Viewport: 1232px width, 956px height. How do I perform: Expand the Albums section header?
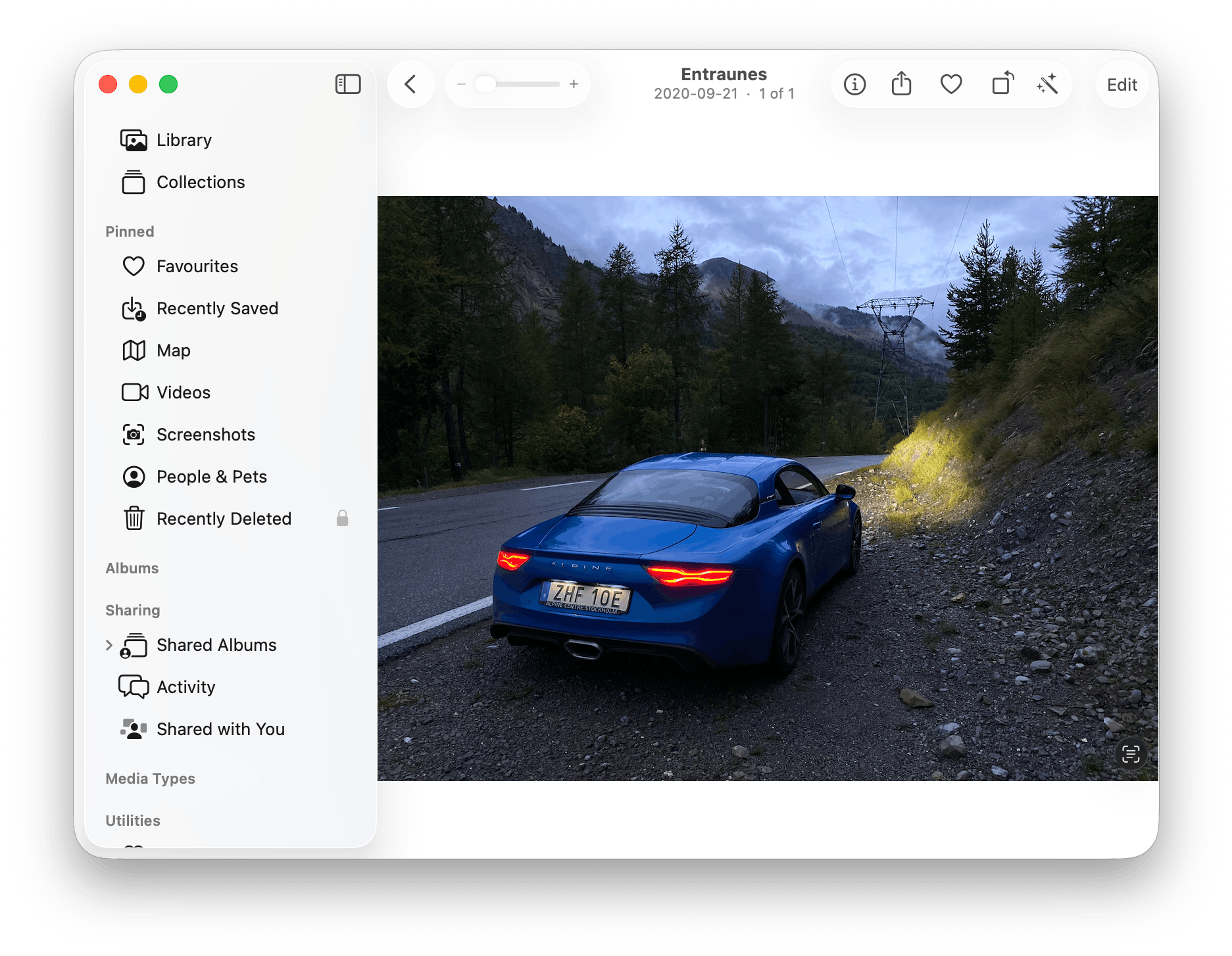point(132,568)
